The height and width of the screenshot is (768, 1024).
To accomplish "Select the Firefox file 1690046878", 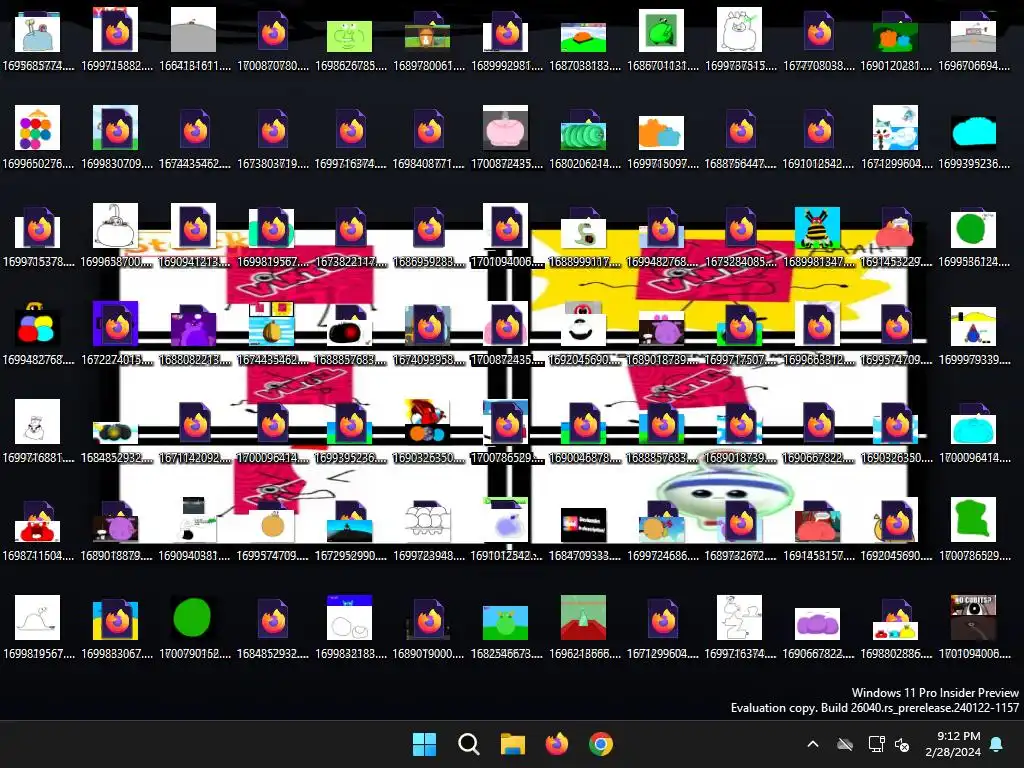I will (x=584, y=432).
